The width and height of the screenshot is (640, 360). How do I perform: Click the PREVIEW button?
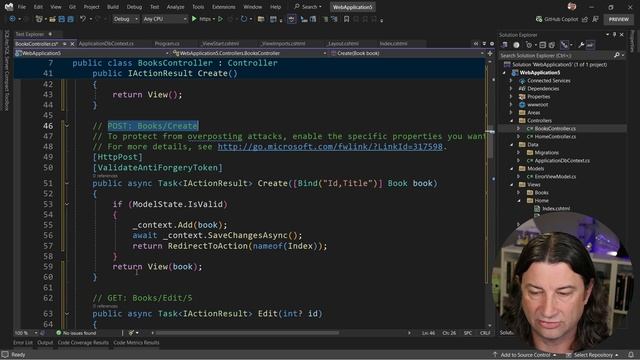point(619,19)
